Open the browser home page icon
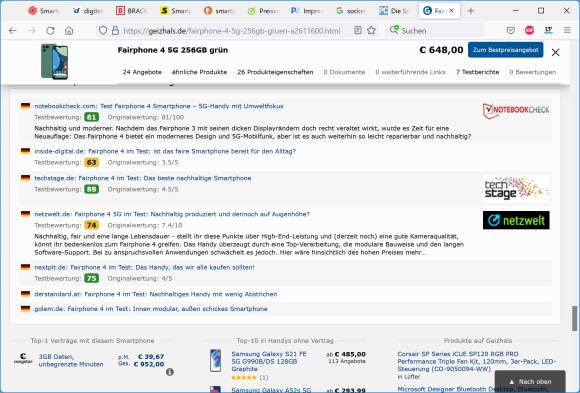This screenshot has height=393, width=580. (69, 31)
